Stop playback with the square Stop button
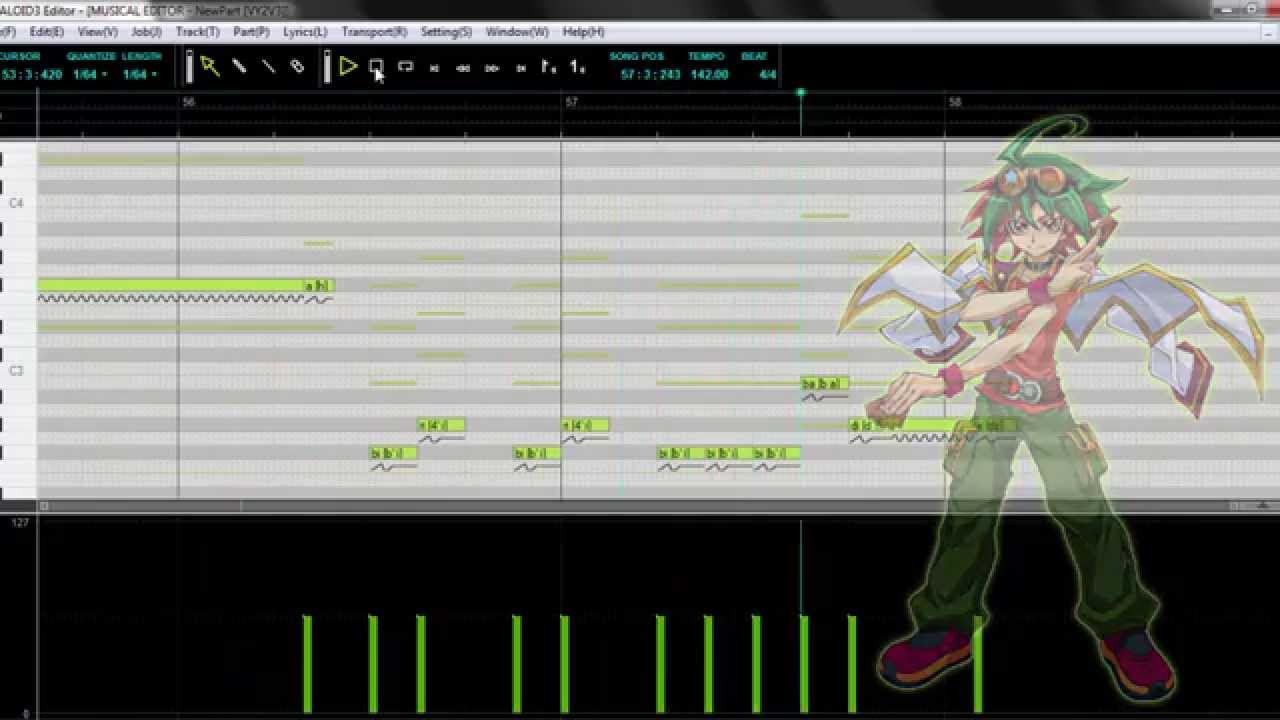Viewport: 1280px width, 720px height. [x=376, y=66]
